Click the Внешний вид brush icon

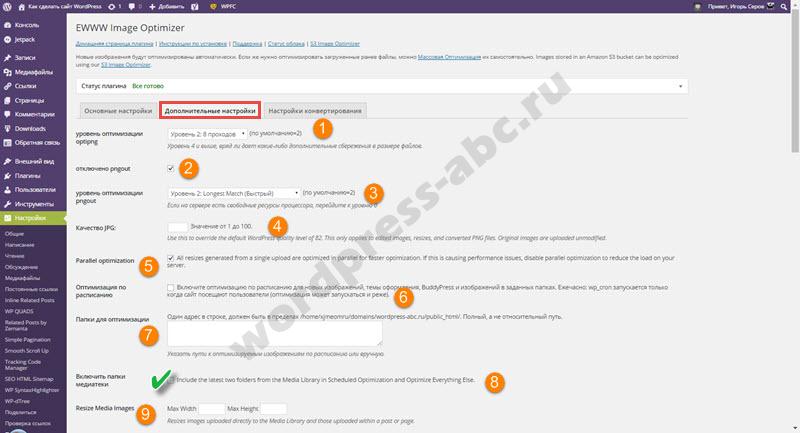pos(8,161)
